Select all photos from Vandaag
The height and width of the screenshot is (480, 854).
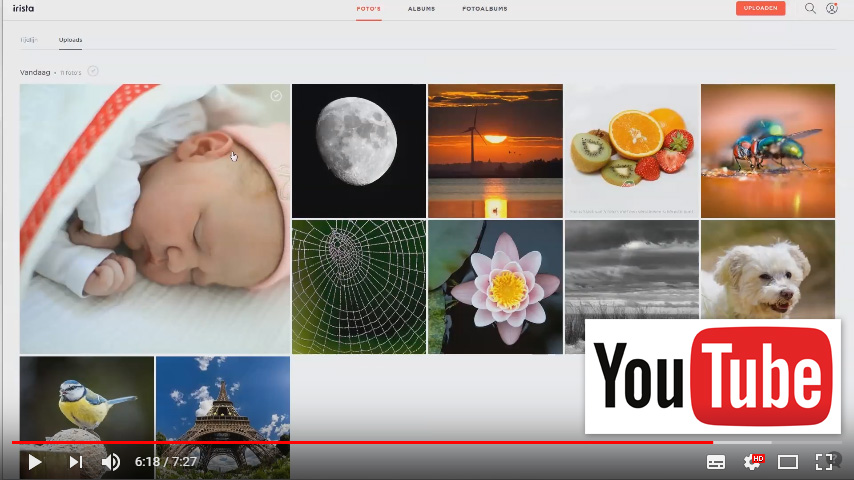[x=93, y=71]
